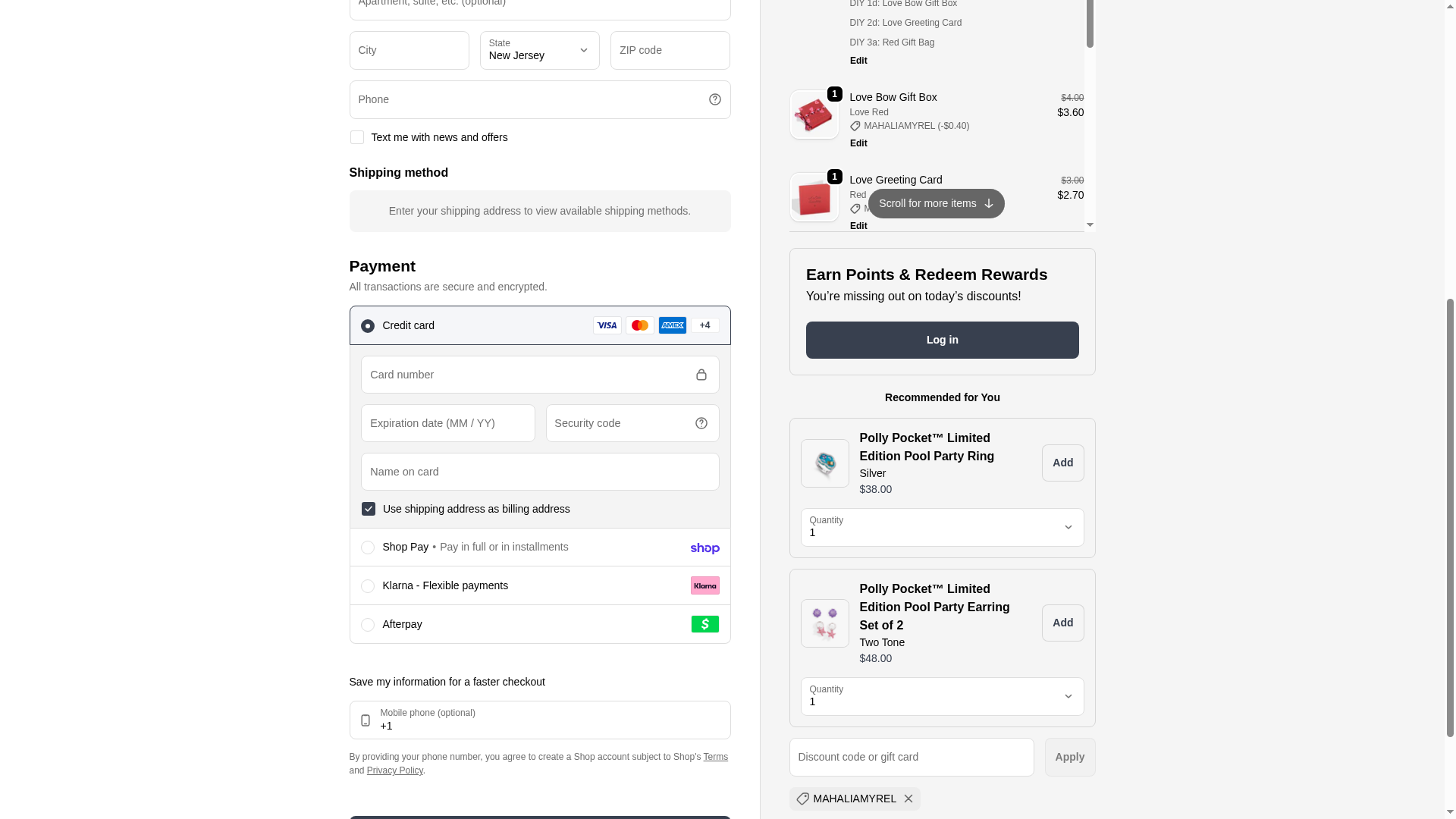
Task: Select the Klarna payment option
Action: pos(368,586)
